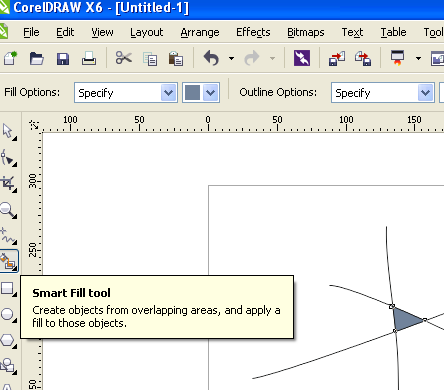Screen dimensions: 444x390
Task: Select the Basic Shapes tool
Action: click(x=8, y=366)
